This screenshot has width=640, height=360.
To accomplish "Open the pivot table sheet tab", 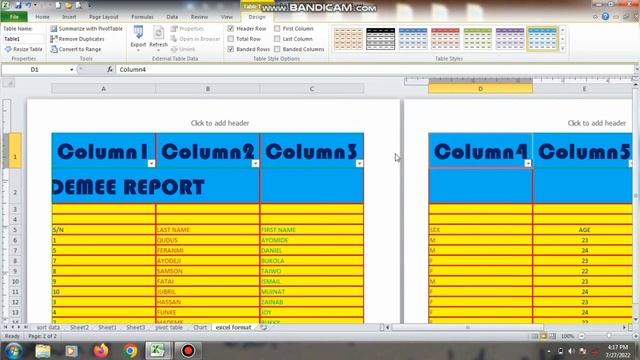I will point(169,327).
